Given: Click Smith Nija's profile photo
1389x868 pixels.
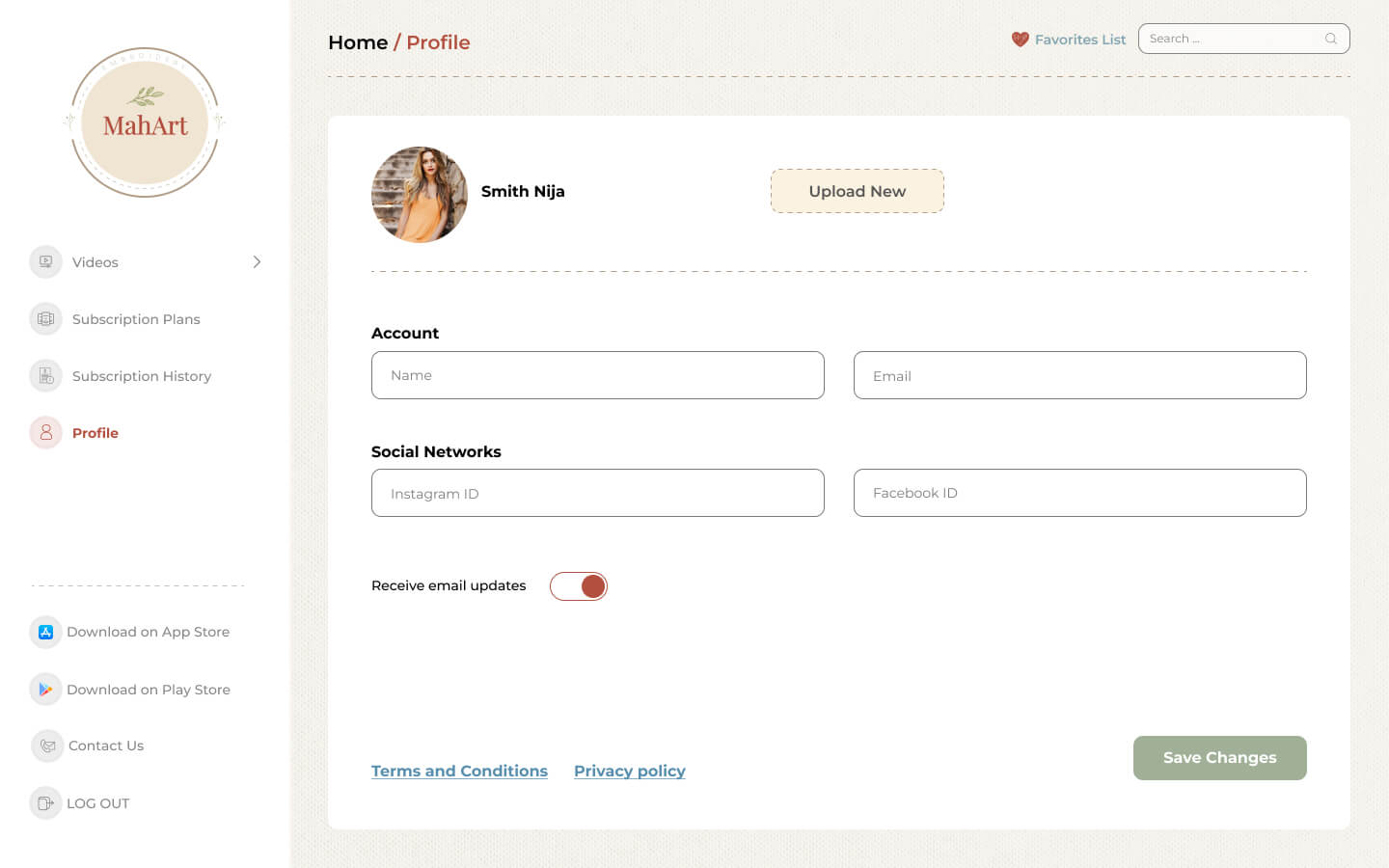Looking at the screenshot, I should tap(420, 194).
